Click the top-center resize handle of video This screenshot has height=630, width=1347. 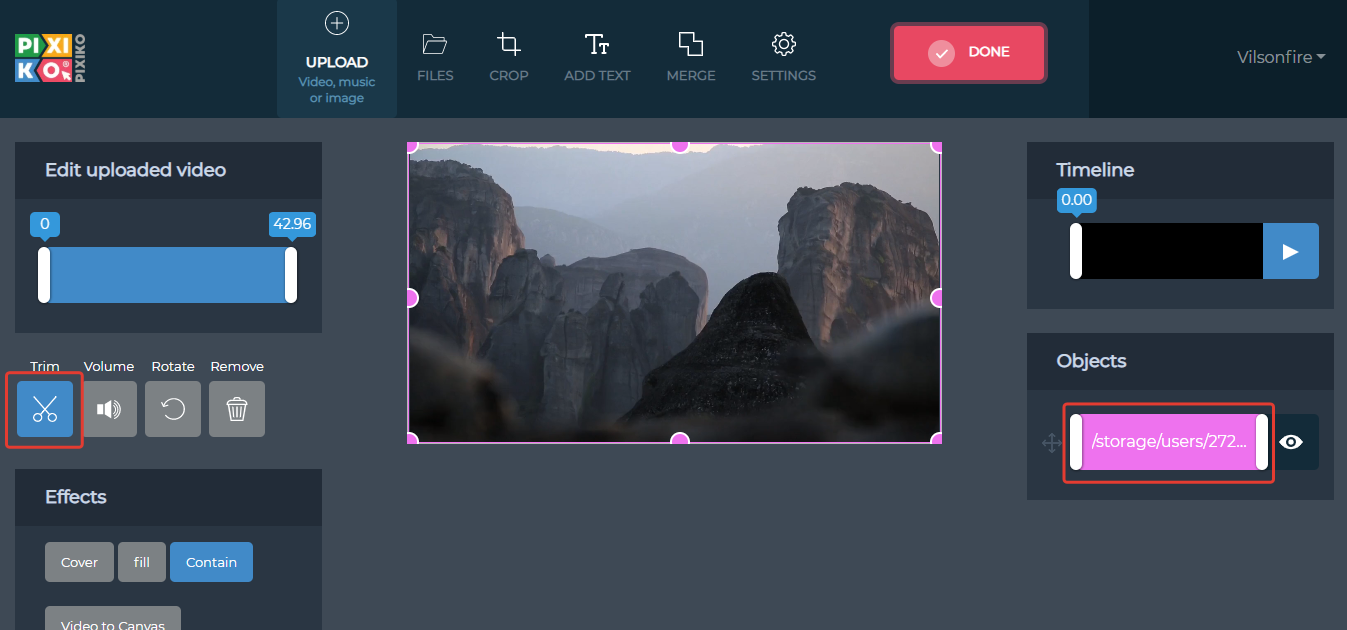pyautogui.click(x=680, y=145)
